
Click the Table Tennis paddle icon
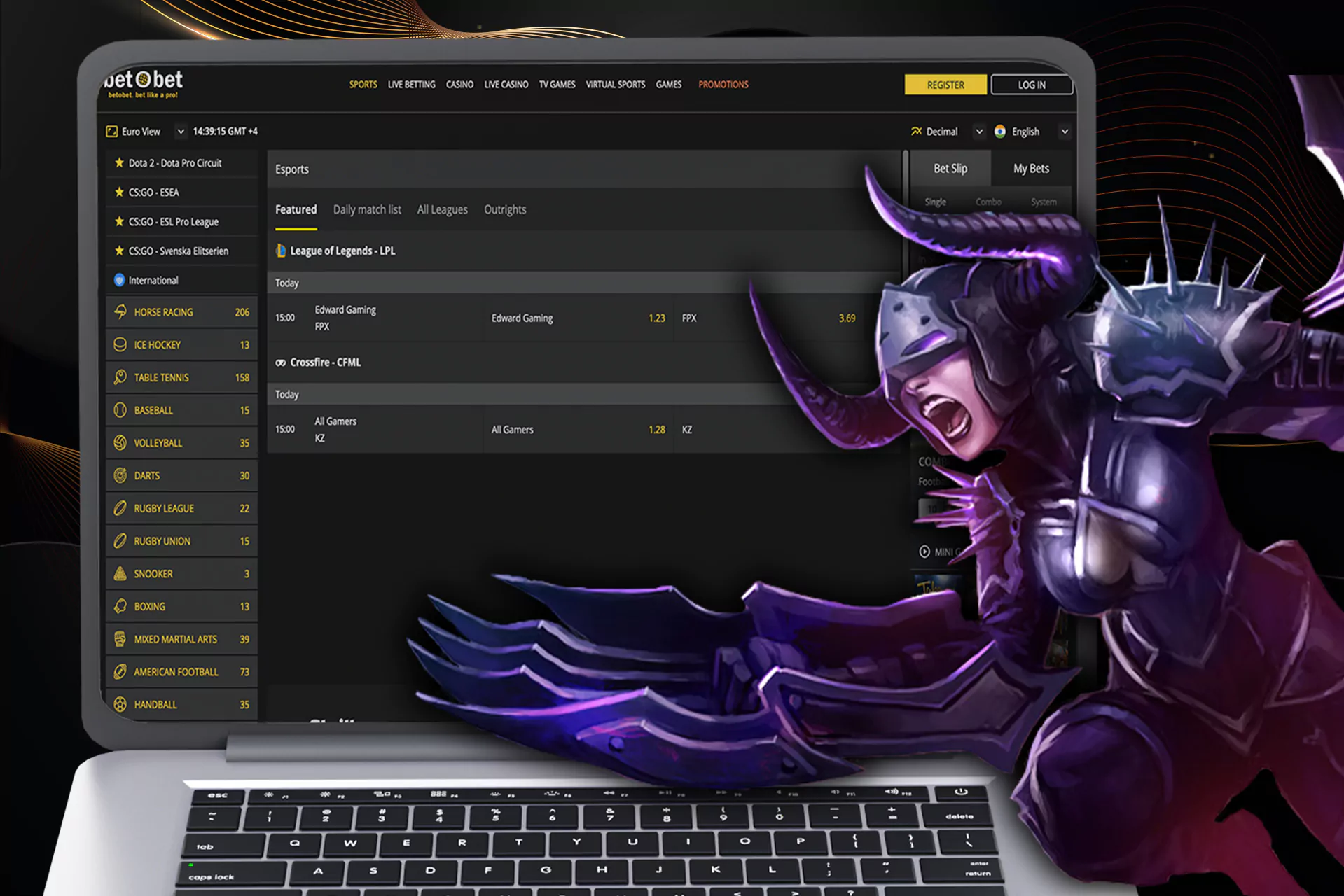[120, 377]
